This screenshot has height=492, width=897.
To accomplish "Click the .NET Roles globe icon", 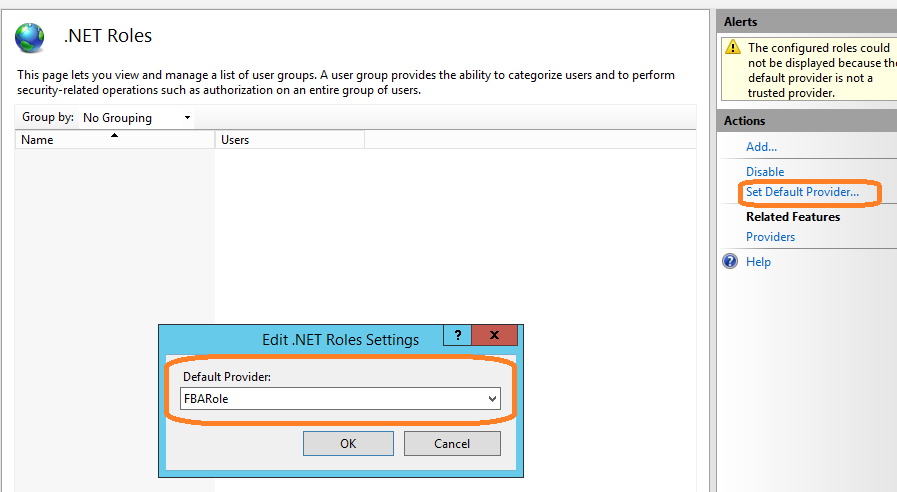I will click(x=29, y=37).
